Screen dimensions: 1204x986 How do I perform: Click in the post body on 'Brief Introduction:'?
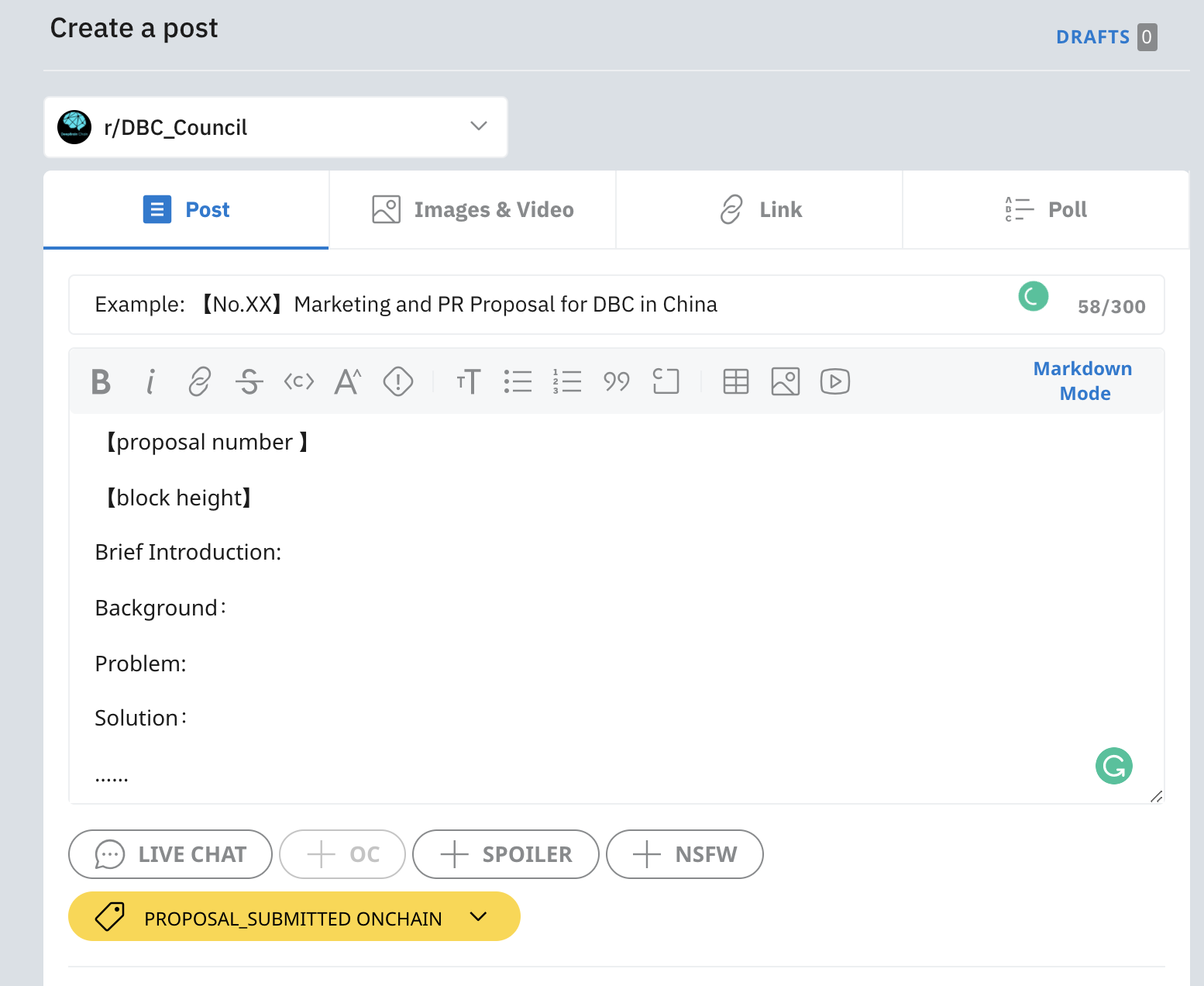tap(188, 552)
